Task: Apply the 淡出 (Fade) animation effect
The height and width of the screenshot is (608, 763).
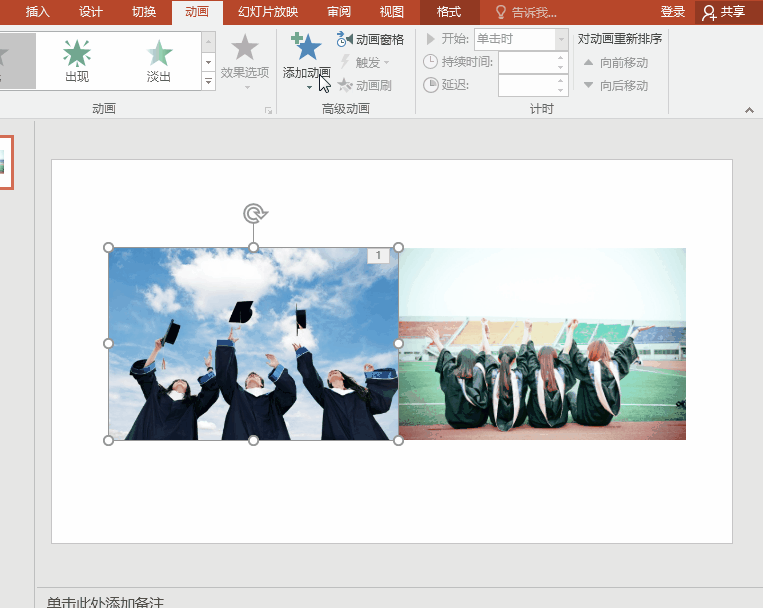Action: pyautogui.click(x=159, y=61)
